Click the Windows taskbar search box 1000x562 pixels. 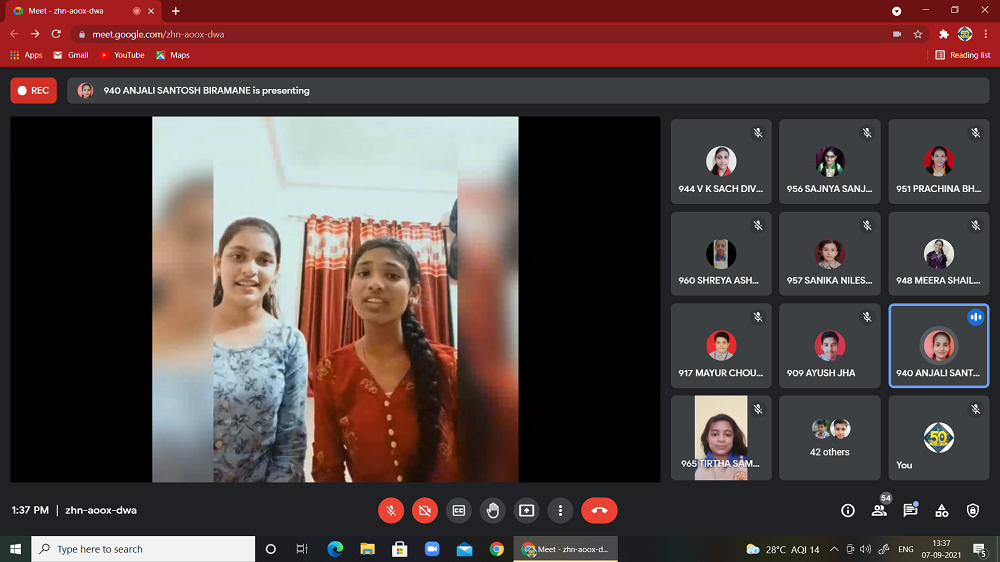tap(145, 549)
